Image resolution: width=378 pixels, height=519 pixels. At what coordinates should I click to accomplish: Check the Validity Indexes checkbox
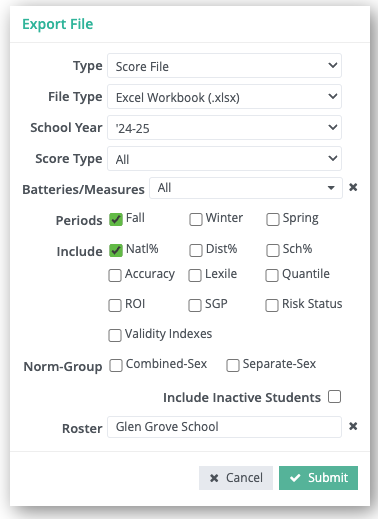click(x=115, y=336)
